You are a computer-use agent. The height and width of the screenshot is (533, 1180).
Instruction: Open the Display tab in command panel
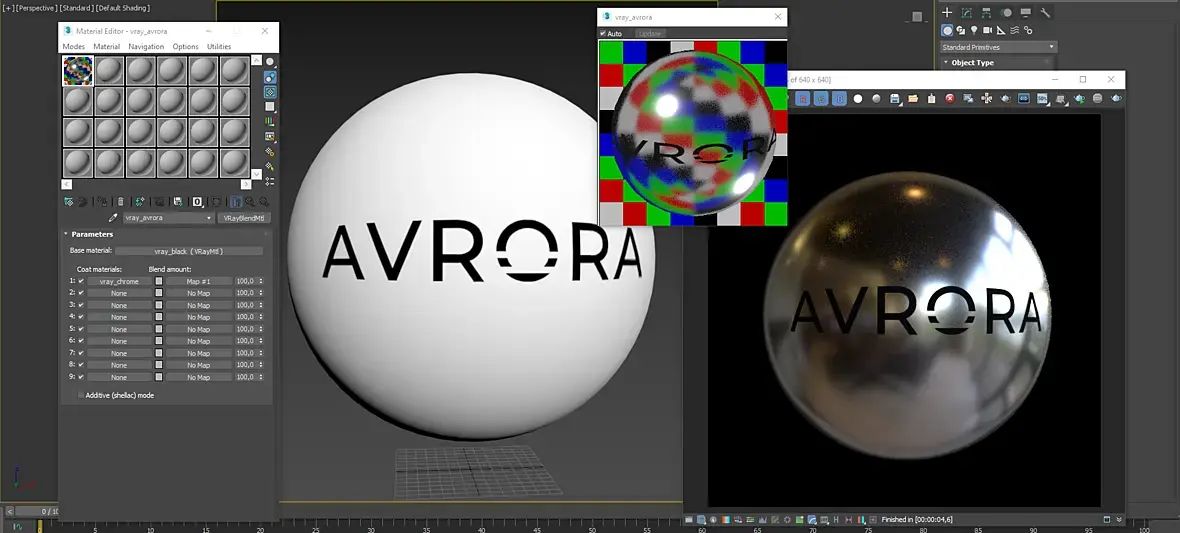point(1026,12)
